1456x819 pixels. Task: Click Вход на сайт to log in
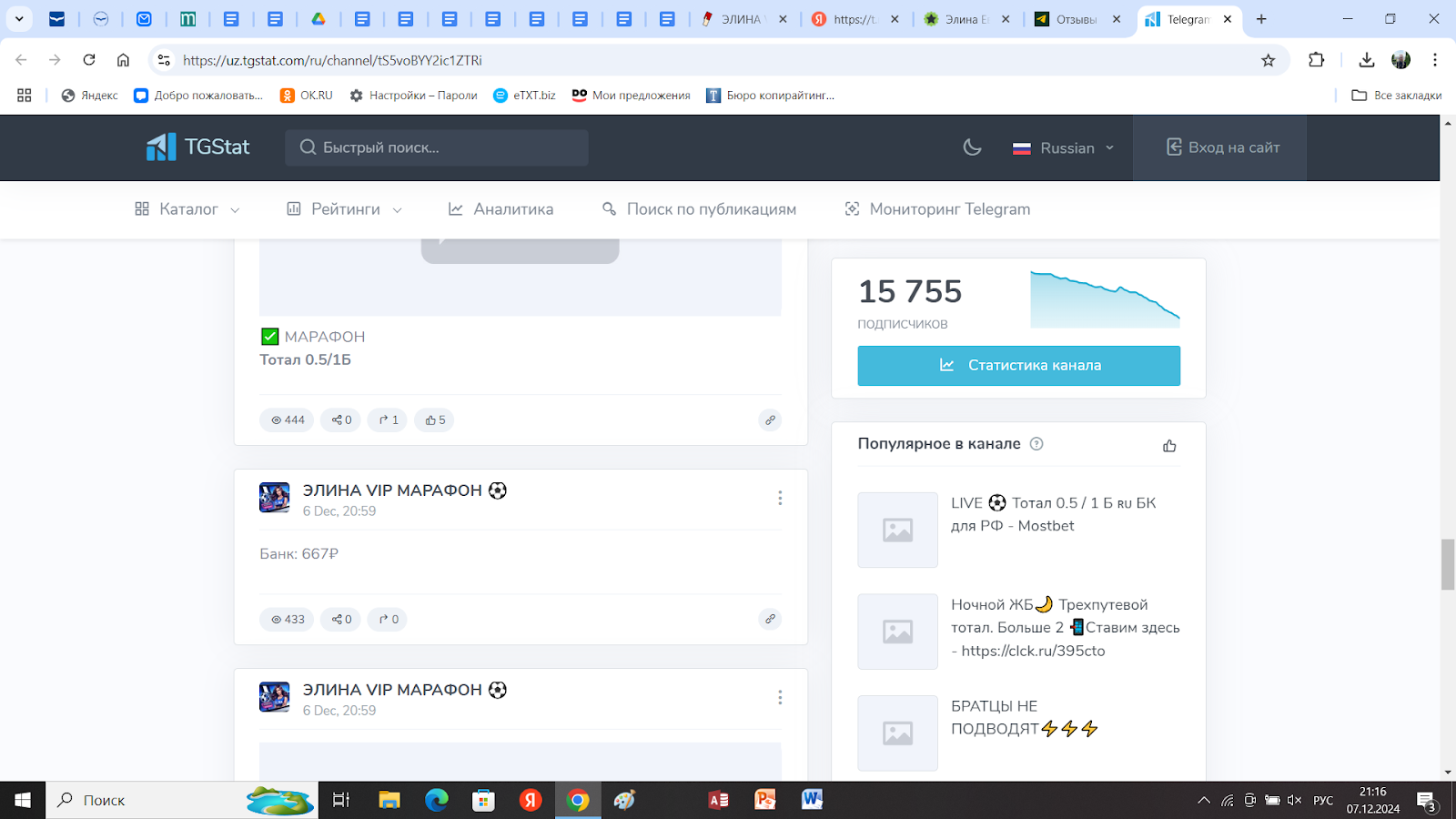click(1223, 147)
